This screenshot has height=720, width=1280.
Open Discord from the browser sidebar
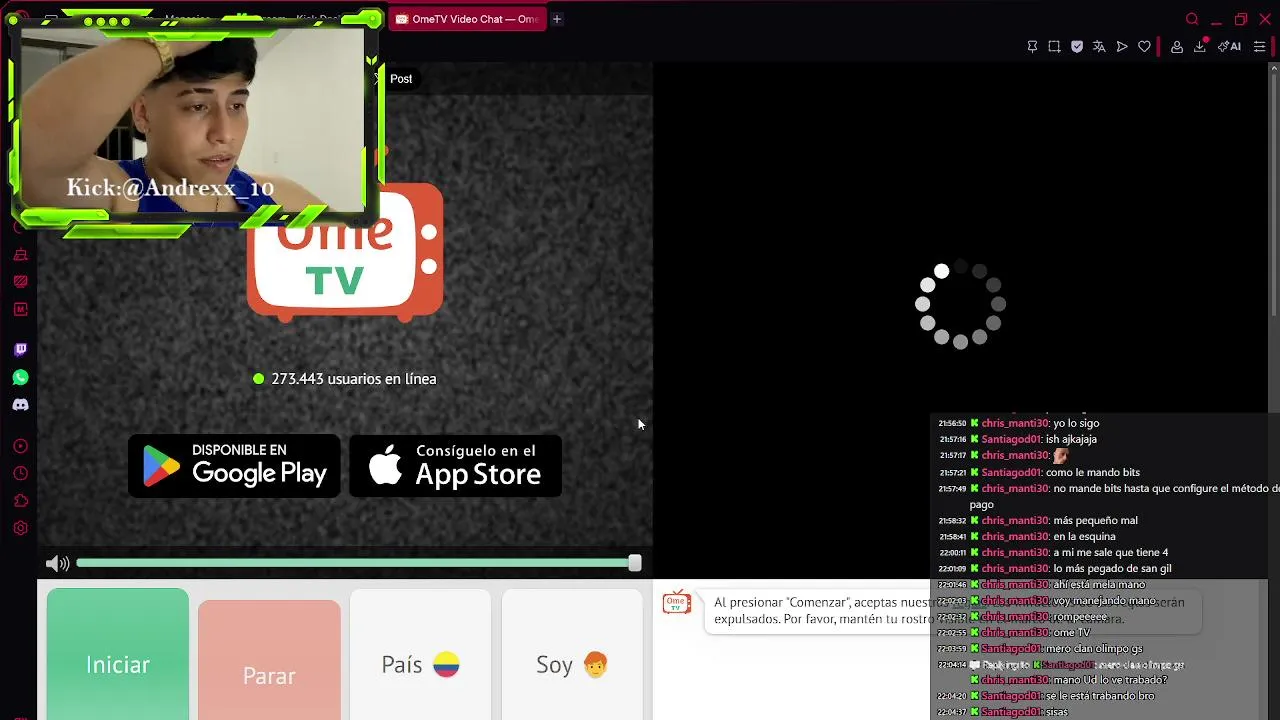20,405
